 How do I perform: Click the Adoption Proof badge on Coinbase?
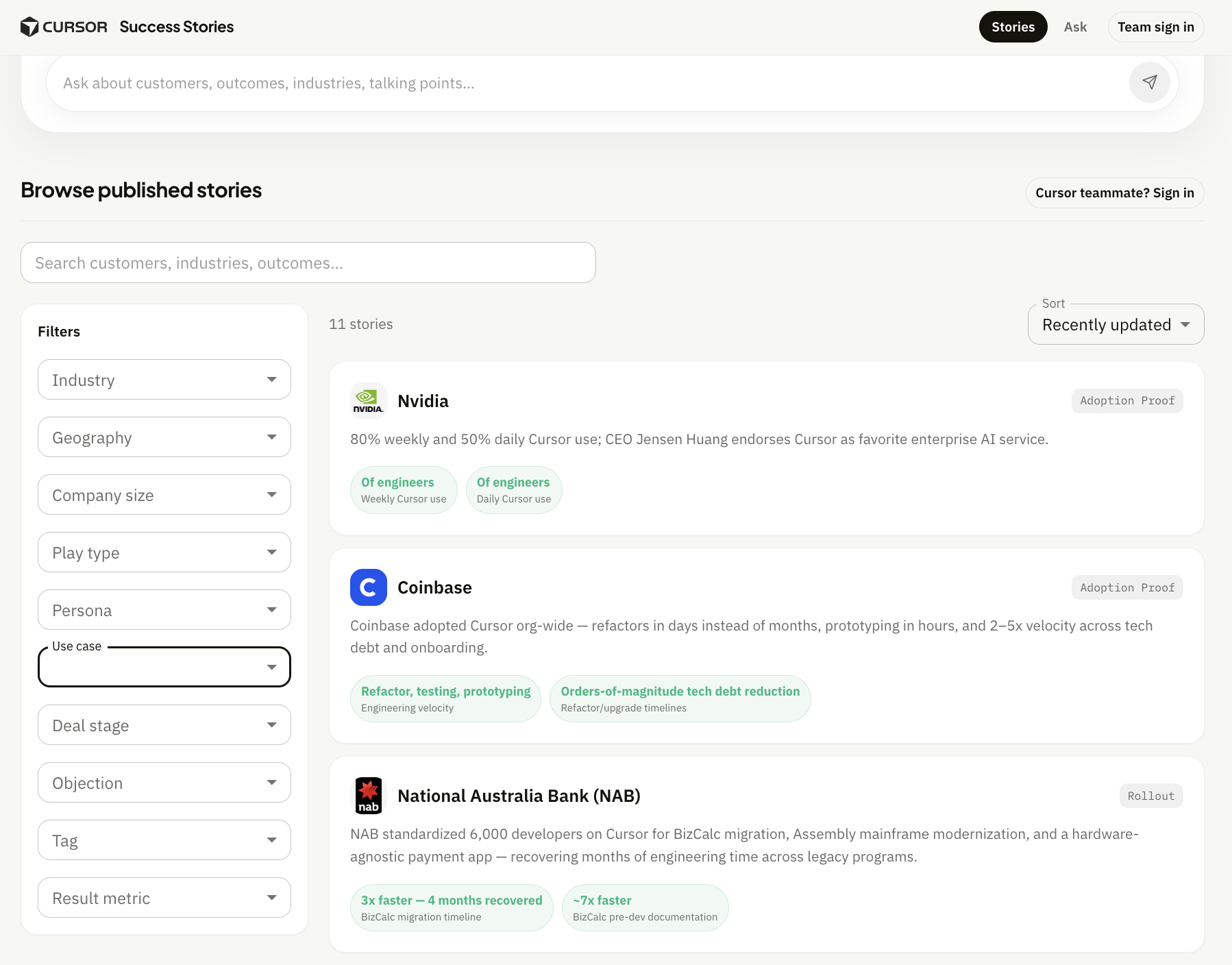[x=1127, y=587]
